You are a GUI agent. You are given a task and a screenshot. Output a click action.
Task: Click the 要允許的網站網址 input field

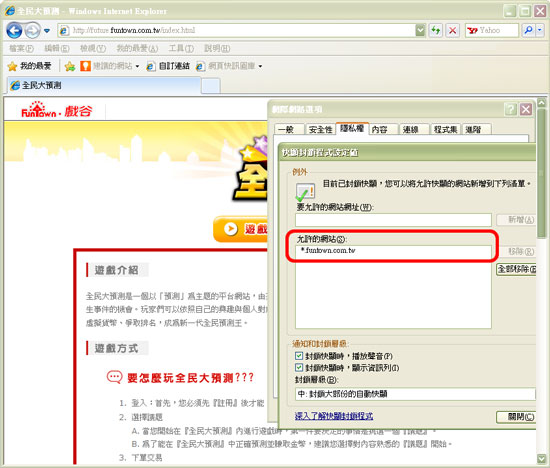click(393, 220)
